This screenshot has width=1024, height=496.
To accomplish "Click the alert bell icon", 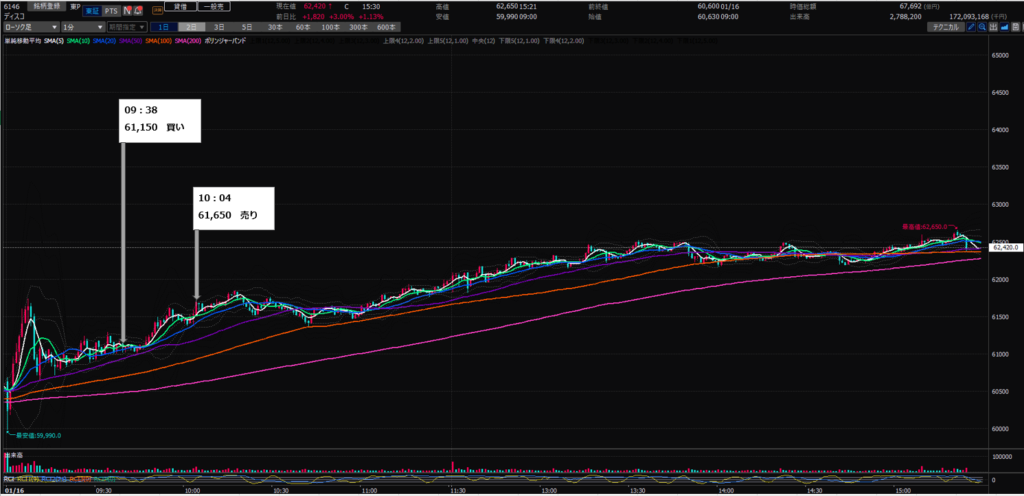I will point(138,10).
